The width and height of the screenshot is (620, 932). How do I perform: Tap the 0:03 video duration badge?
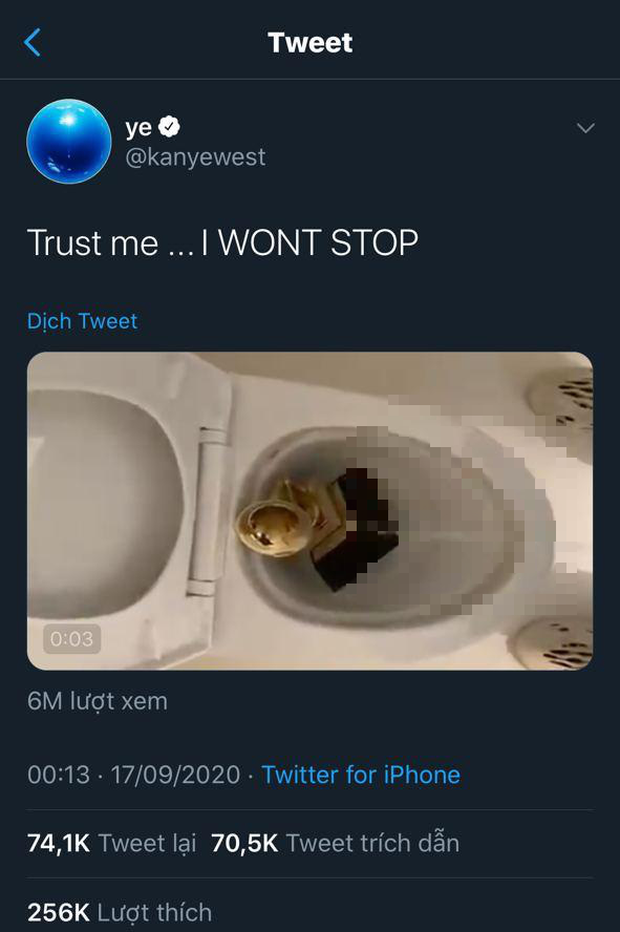pyautogui.click(x=71, y=639)
